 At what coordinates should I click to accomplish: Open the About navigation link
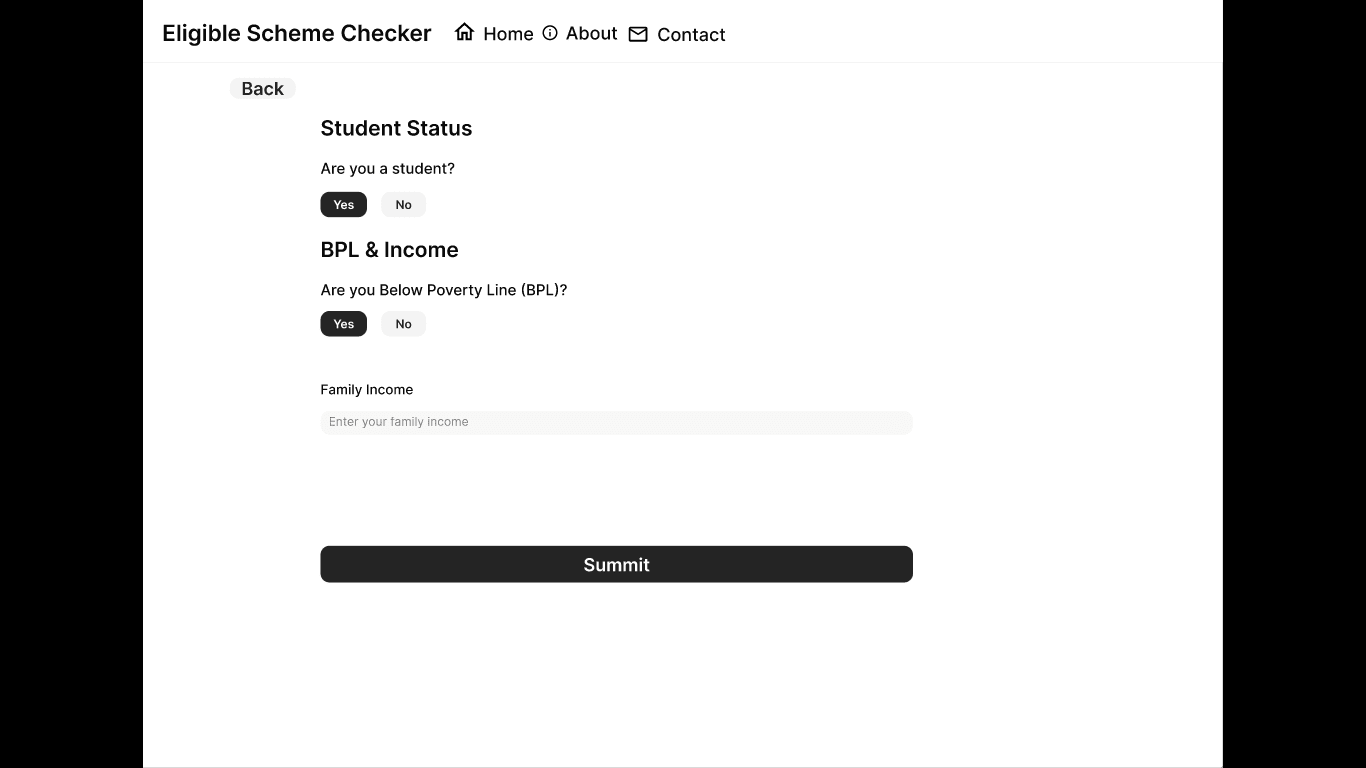591,33
